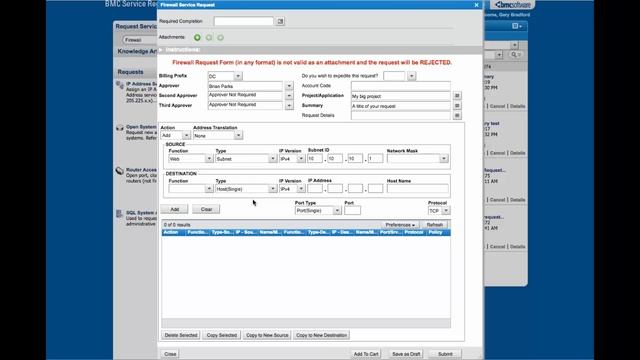
Task: Click the Request Details field
Action: click(x=400, y=116)
